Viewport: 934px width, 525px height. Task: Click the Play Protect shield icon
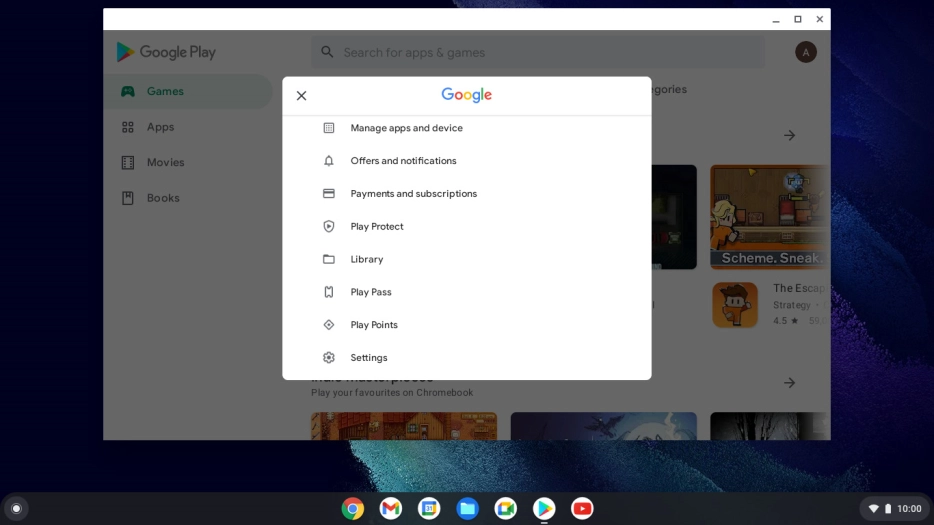[x=329, y=226]
